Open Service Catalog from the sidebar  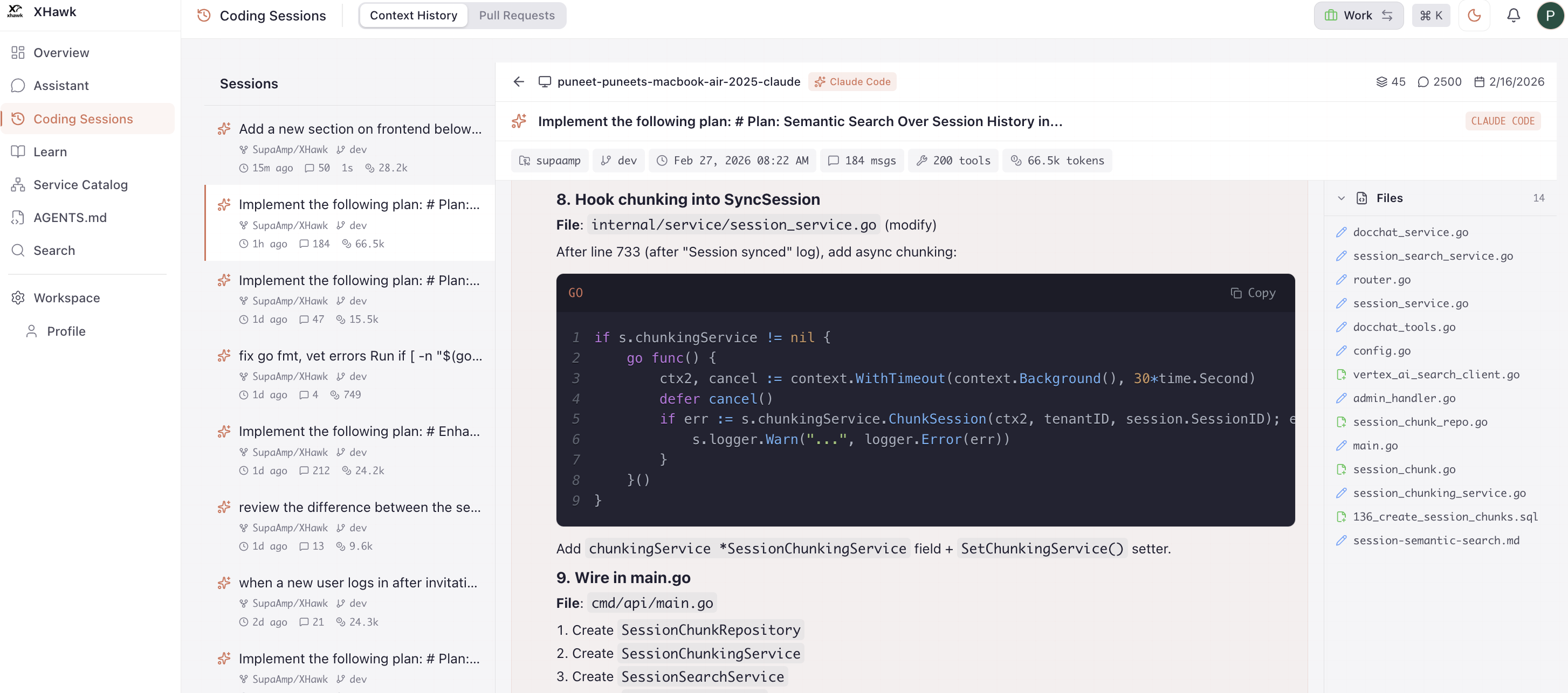pyautogui.click(x=80, y=185)
